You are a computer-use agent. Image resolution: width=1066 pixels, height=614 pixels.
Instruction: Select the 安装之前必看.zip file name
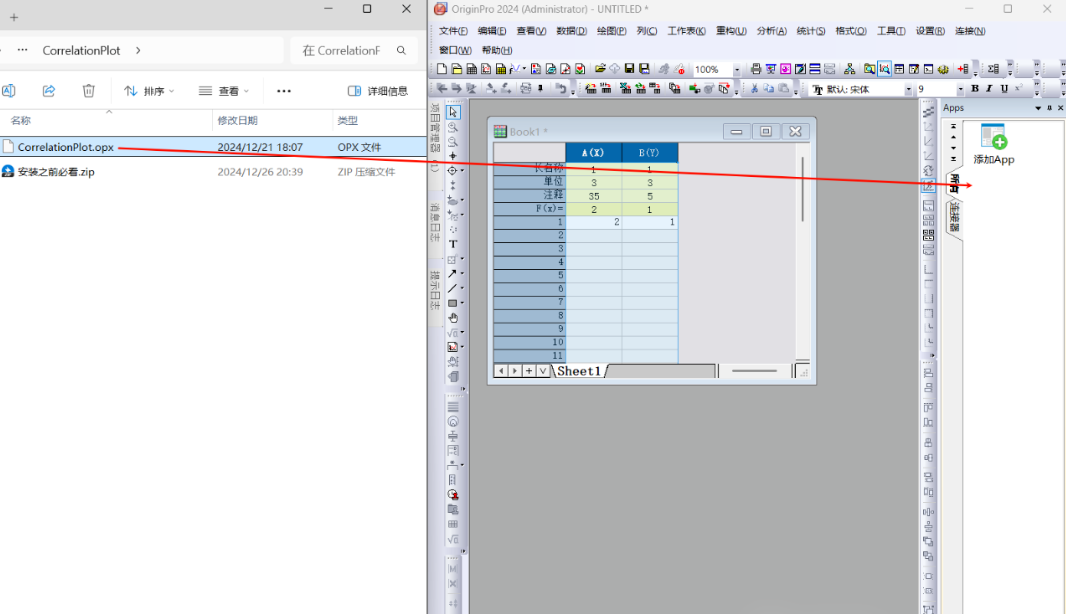point(56,172)
